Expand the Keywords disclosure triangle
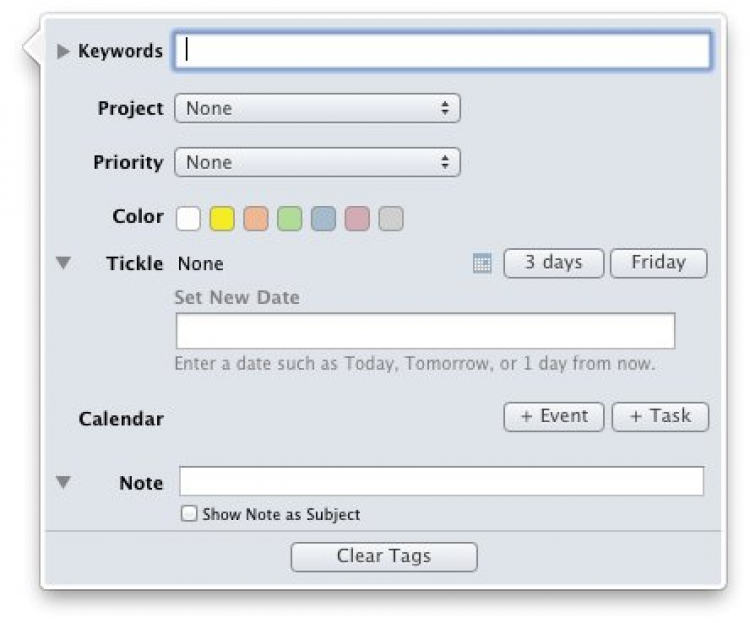 (x=64, y=51)
